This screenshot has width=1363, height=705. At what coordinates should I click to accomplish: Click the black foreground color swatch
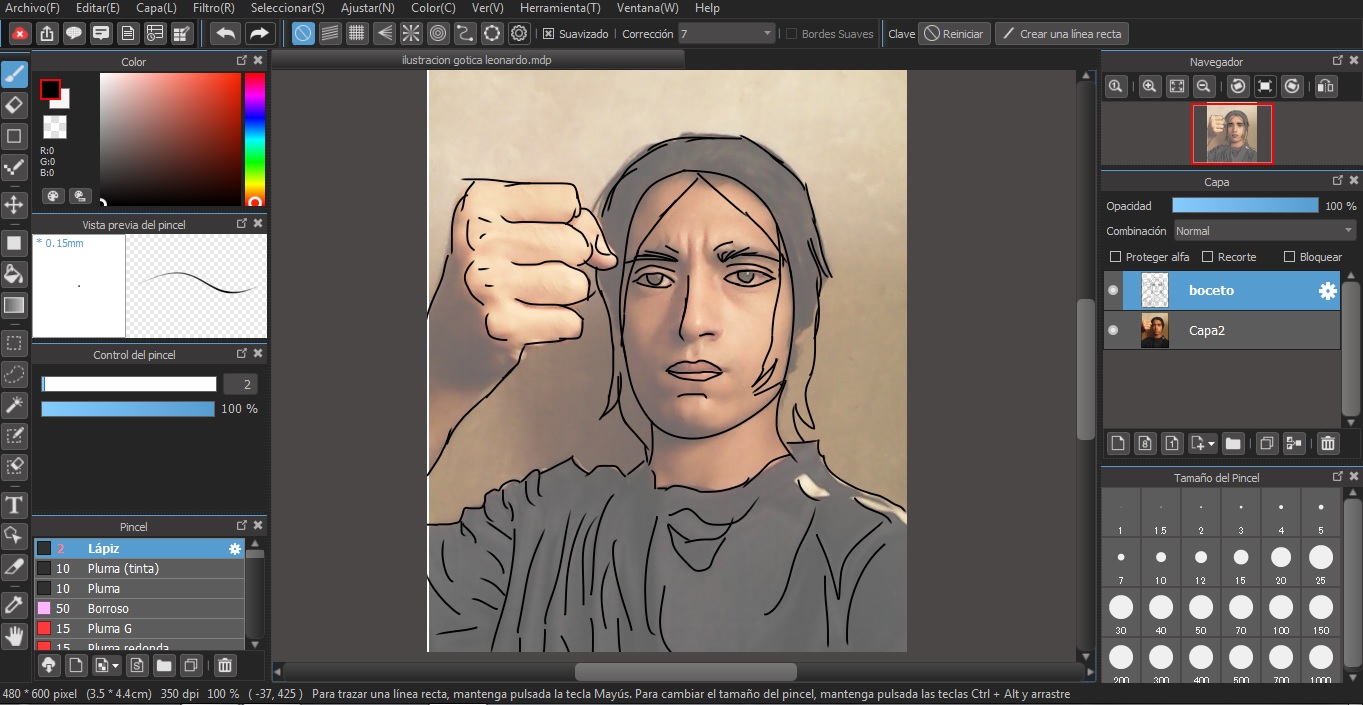(x=50, y=89)
